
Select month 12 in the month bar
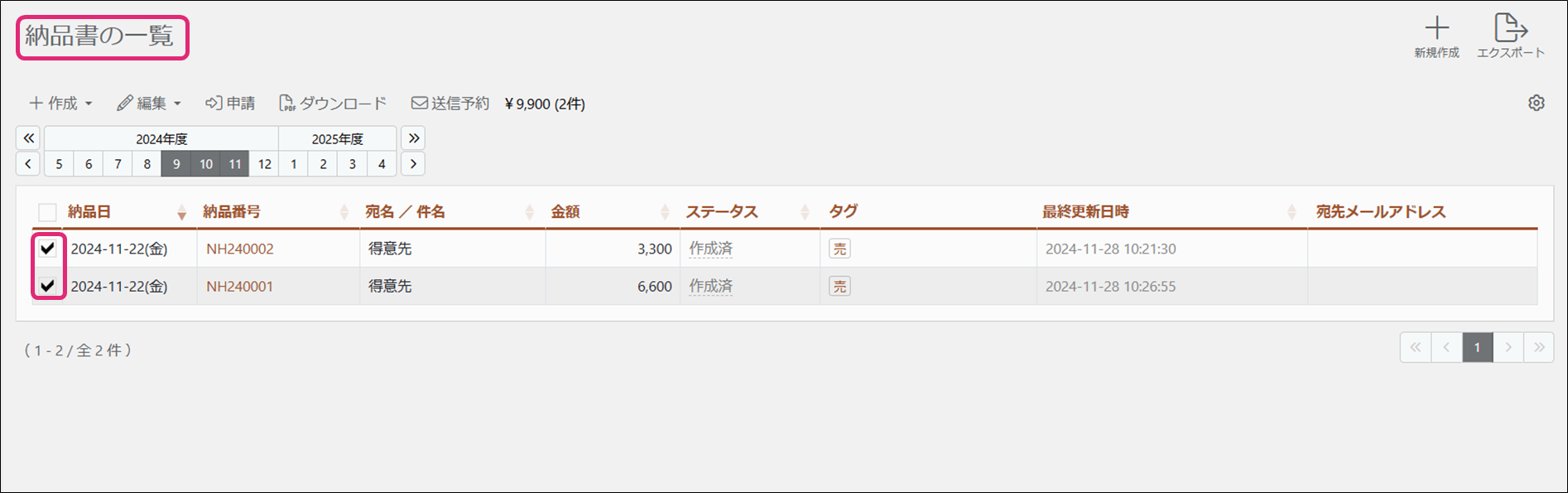pyautogui.click(x=264, y=164)
